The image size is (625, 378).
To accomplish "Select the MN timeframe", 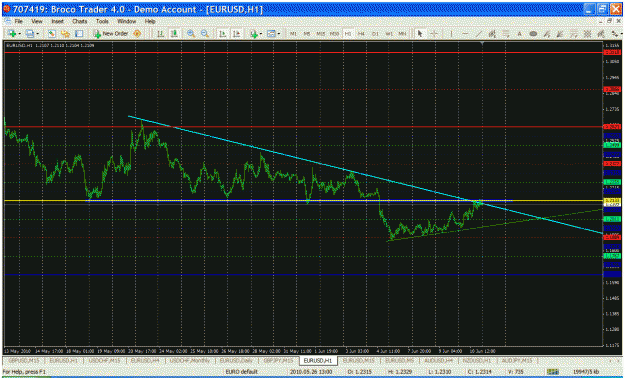I will [403, 34].
